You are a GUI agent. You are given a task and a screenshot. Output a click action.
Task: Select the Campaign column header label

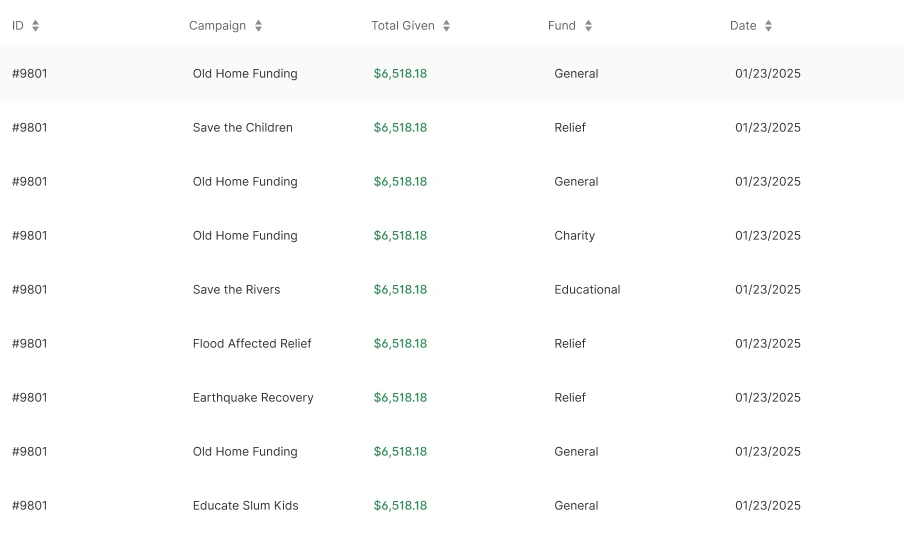[217, 25]
